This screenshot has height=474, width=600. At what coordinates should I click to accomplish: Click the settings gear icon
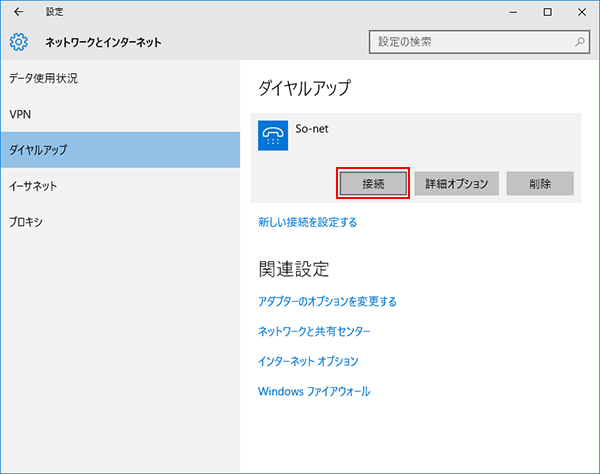click(x=18, y=43)
